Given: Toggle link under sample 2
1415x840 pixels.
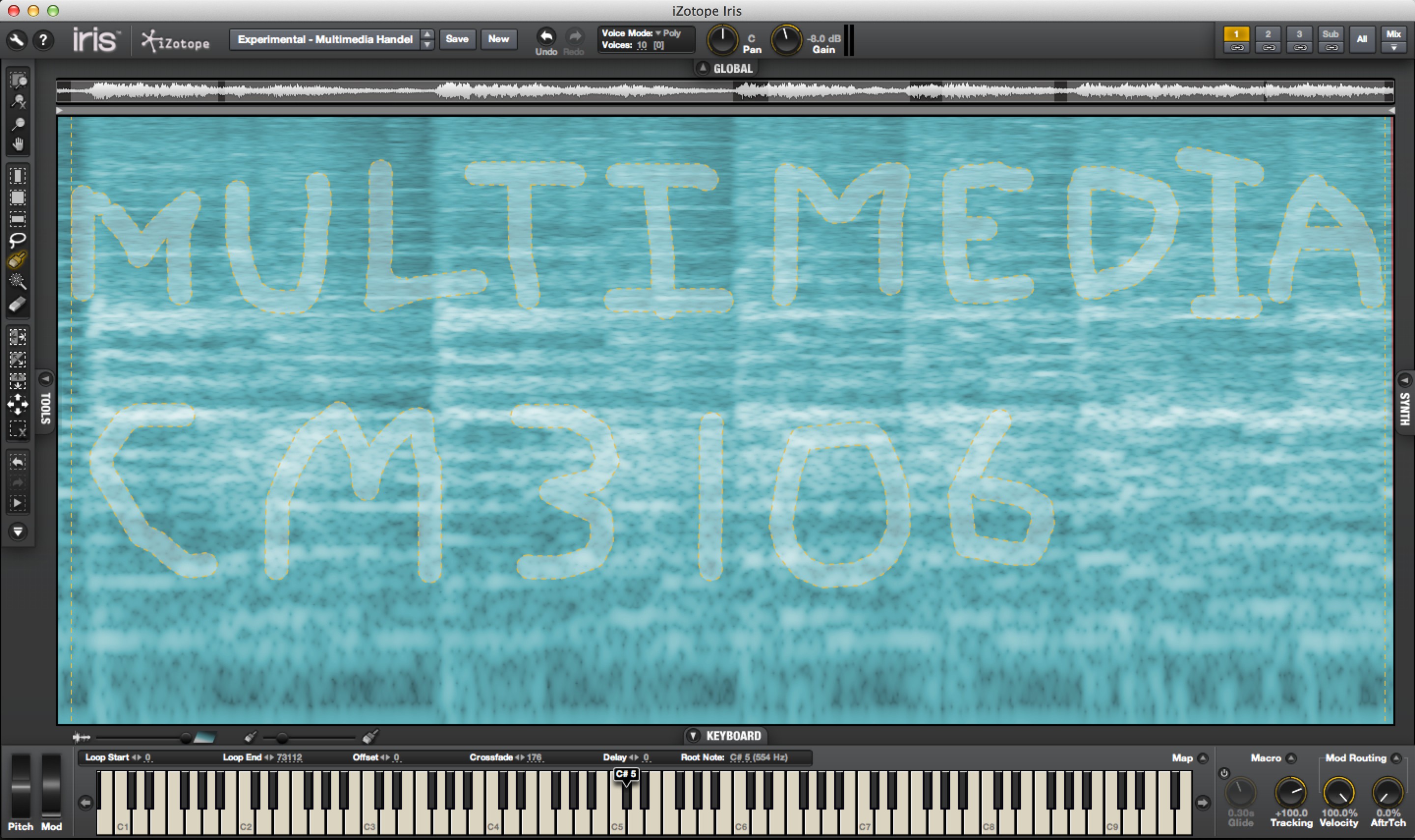Looking at the screenshot, I should point(1268,48).
